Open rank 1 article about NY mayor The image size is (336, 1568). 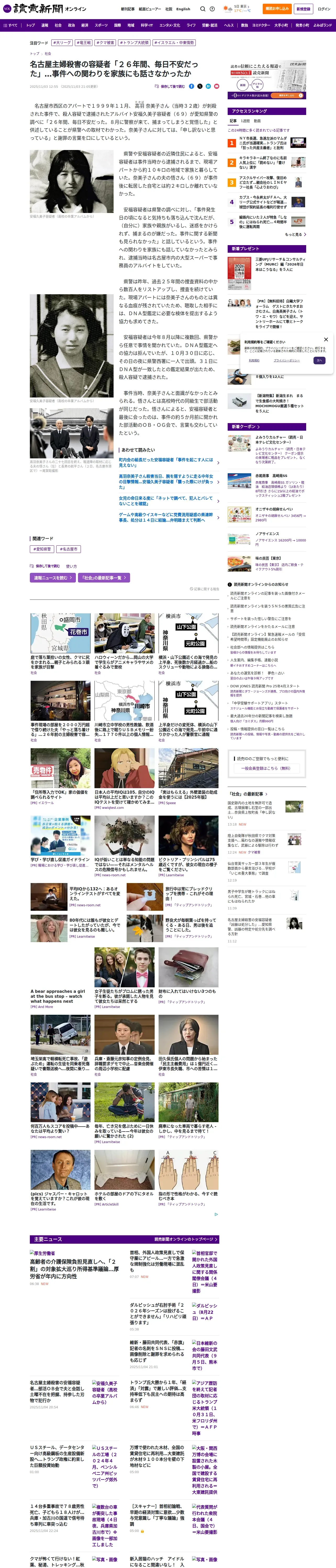tap(267, 143)
